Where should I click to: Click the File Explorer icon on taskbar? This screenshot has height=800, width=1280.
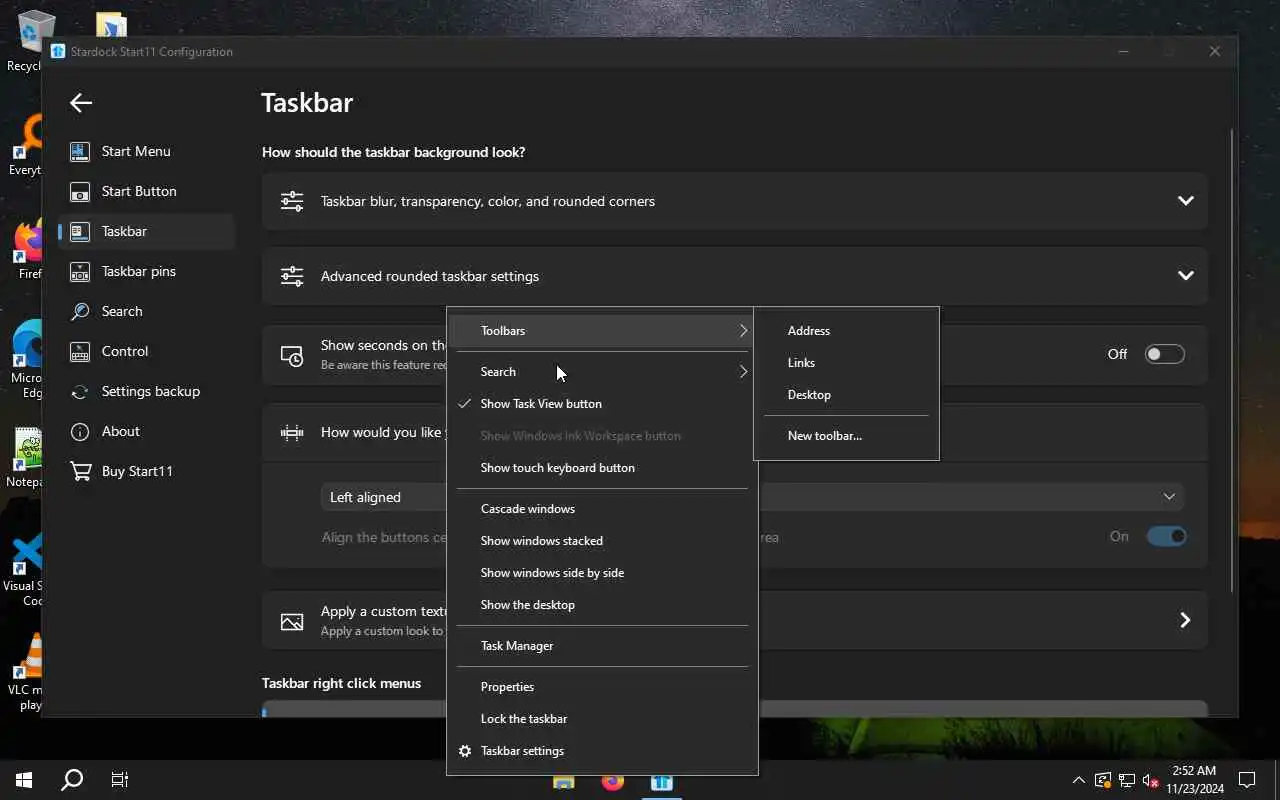click(x=564, y=781)
